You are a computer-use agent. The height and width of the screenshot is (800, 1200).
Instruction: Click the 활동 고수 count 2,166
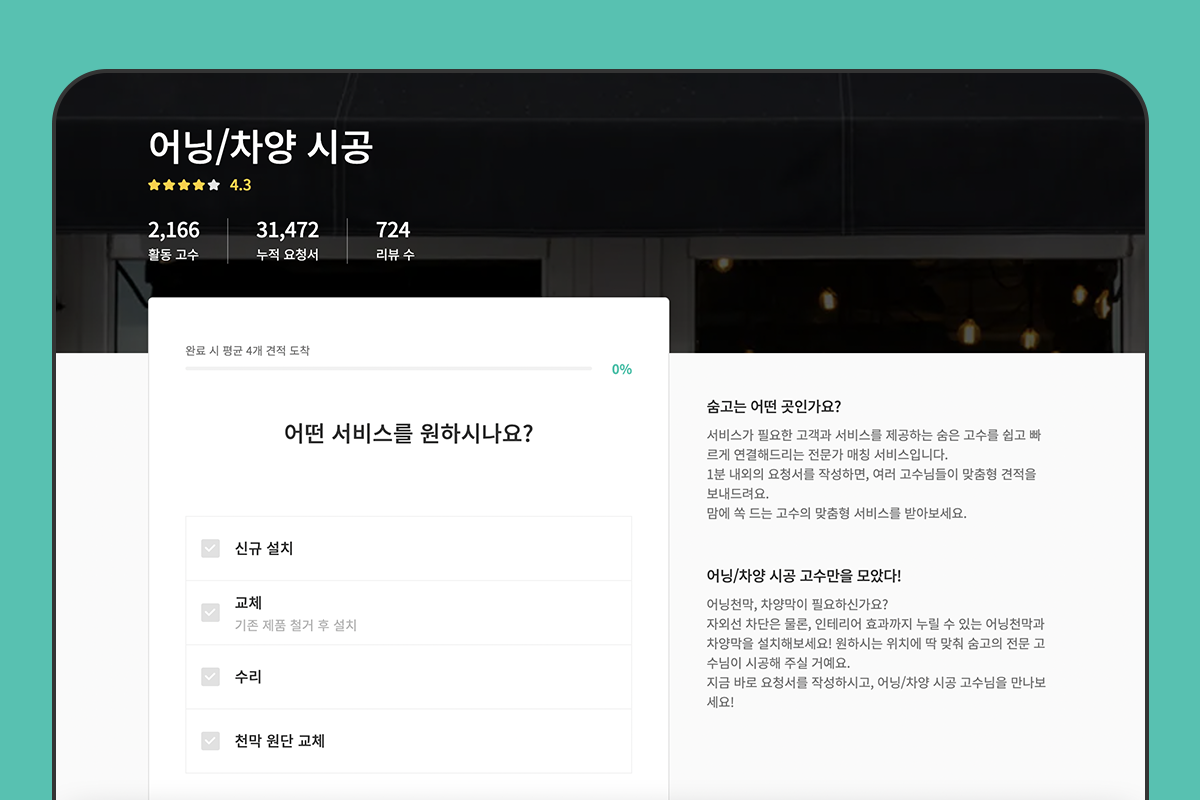click(174, 229)
